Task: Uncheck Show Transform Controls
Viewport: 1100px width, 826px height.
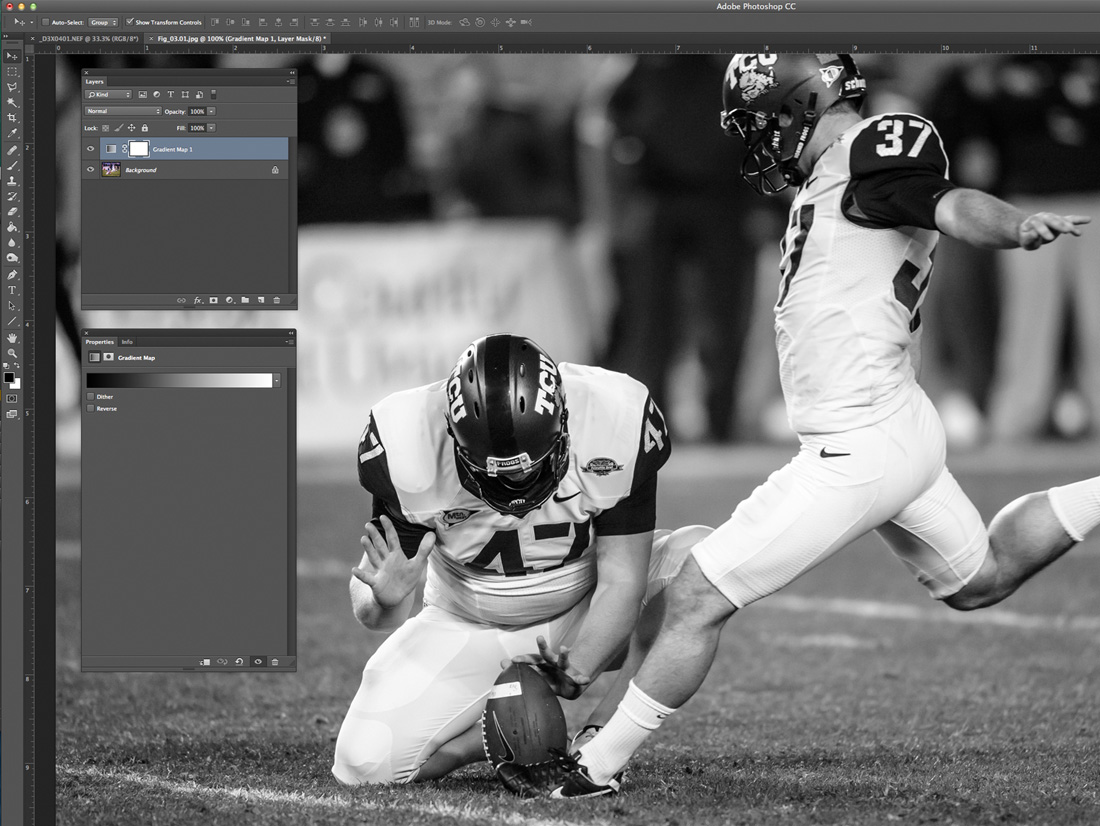Action: pos(130,22)
